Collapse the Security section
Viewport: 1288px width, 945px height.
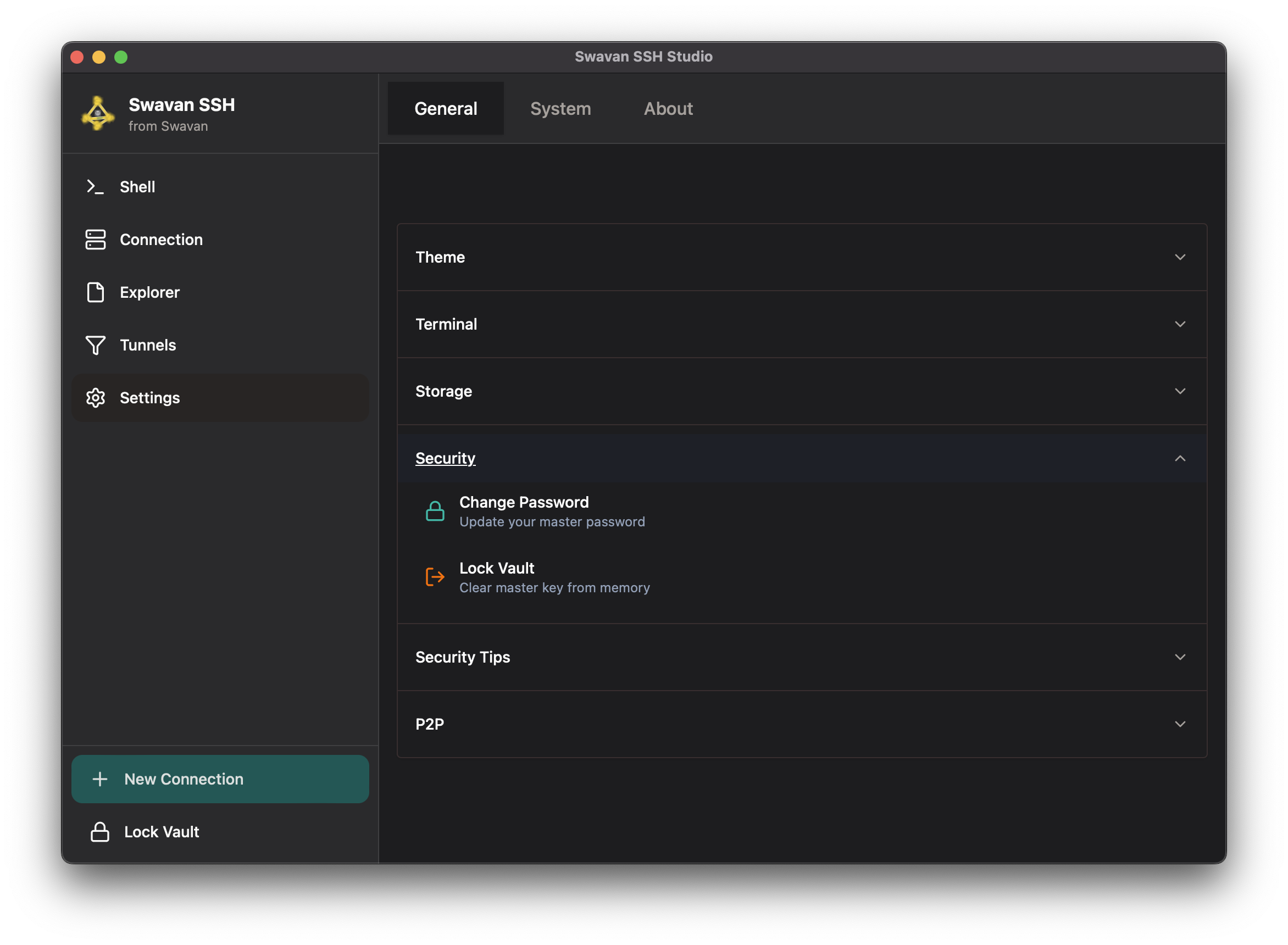[1180, 458]
